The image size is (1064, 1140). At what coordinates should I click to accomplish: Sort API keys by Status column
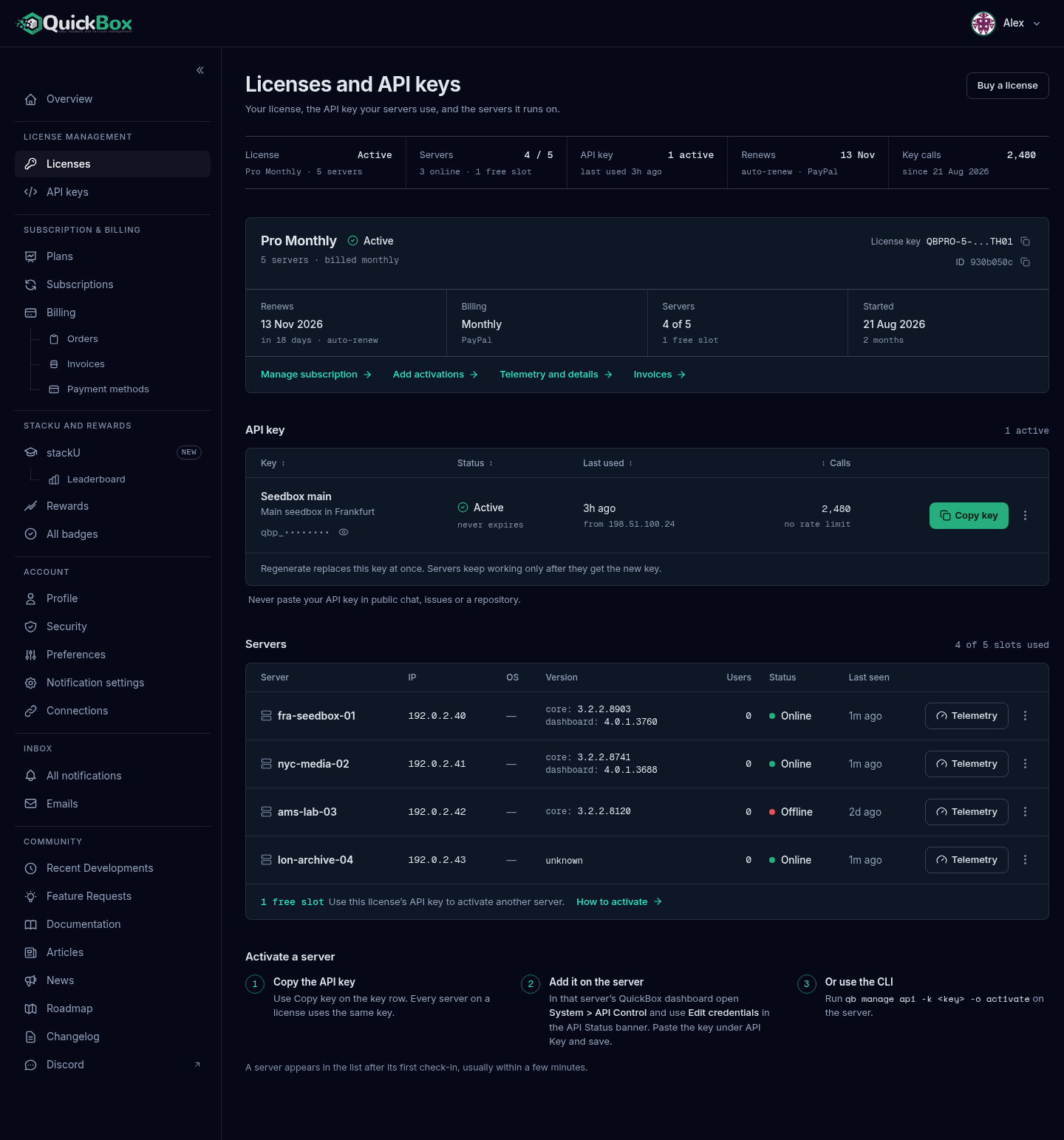click(474, 463)
